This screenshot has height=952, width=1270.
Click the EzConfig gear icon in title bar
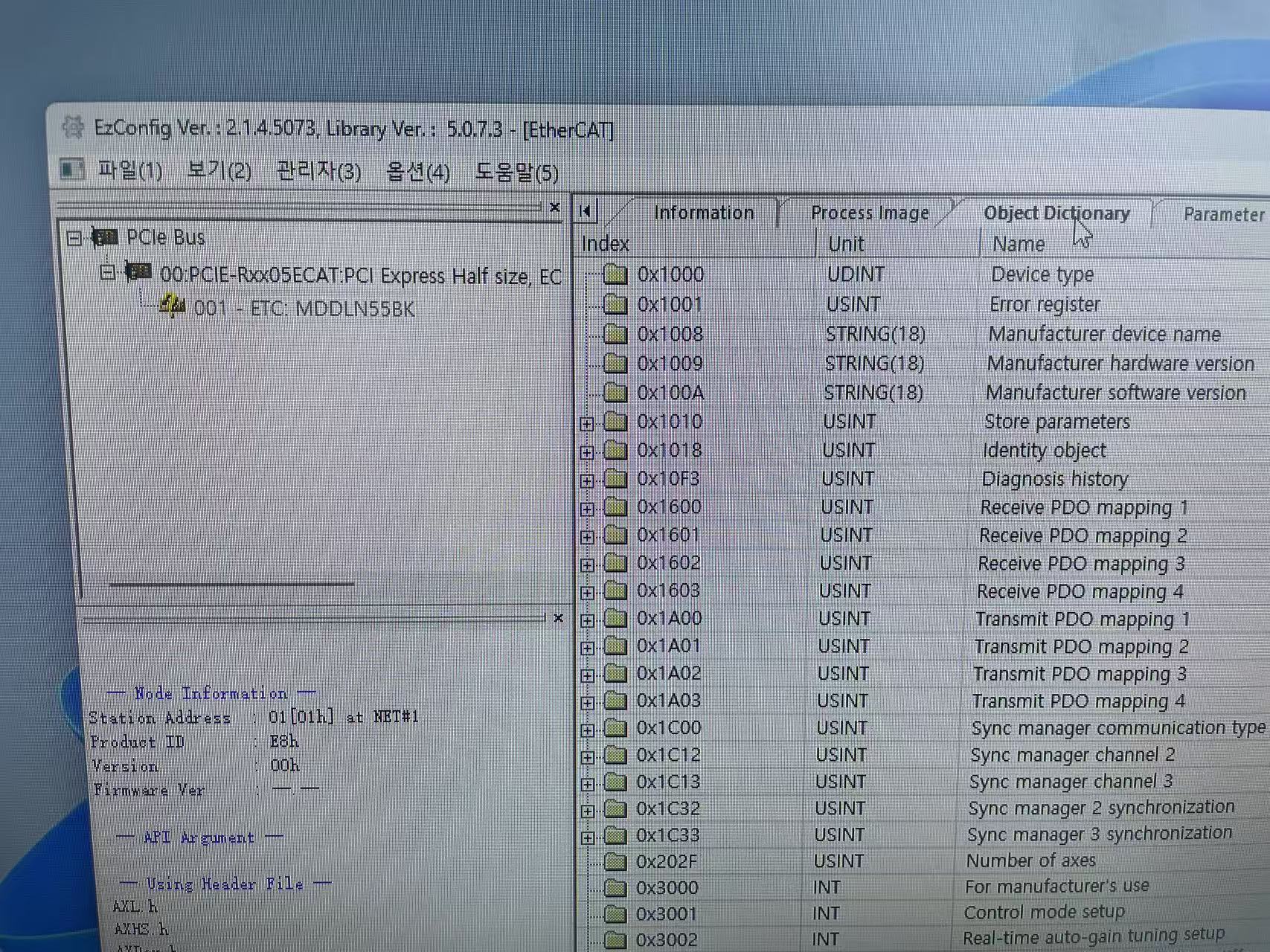(73, 127)
